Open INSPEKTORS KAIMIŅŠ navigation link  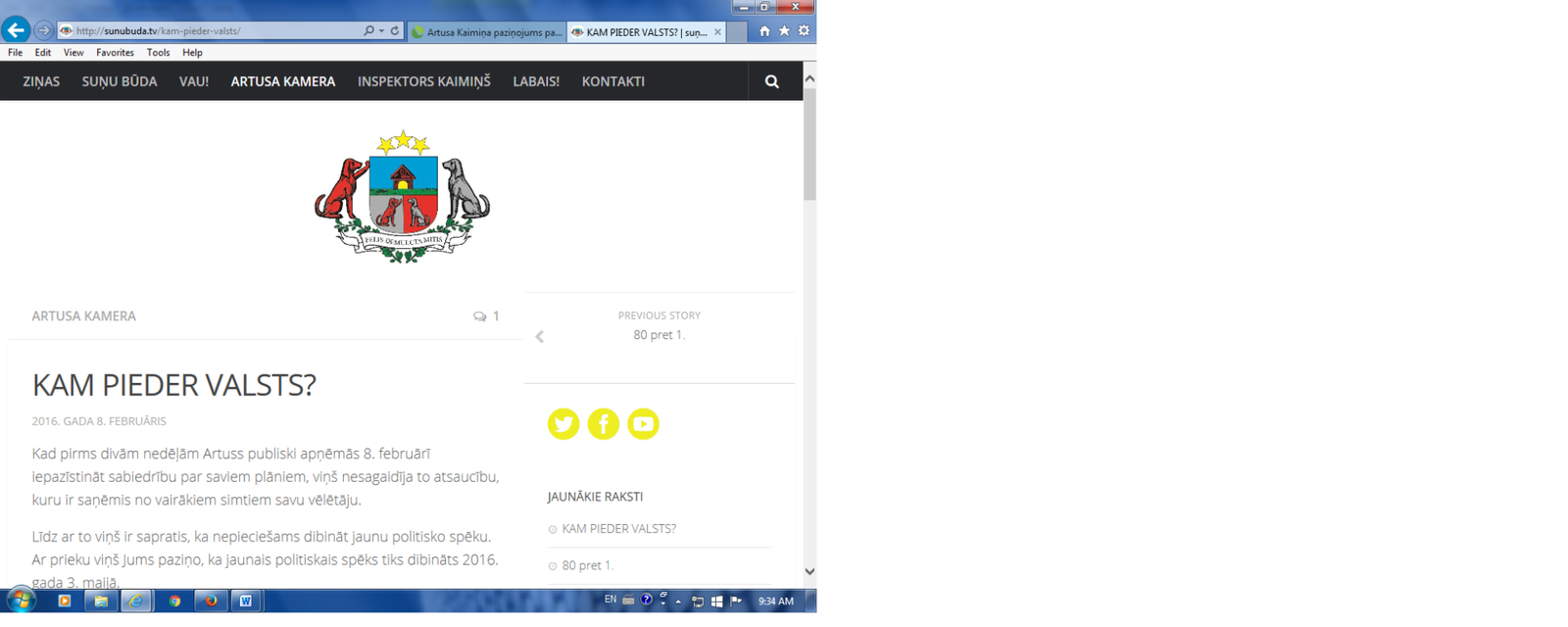coord(423,81)
